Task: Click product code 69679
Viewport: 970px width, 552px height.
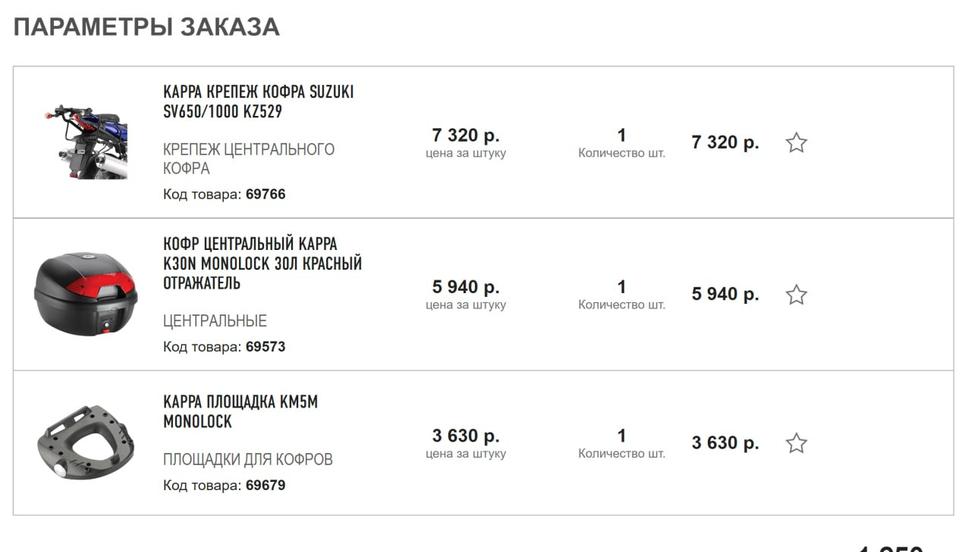Action: 265,485
